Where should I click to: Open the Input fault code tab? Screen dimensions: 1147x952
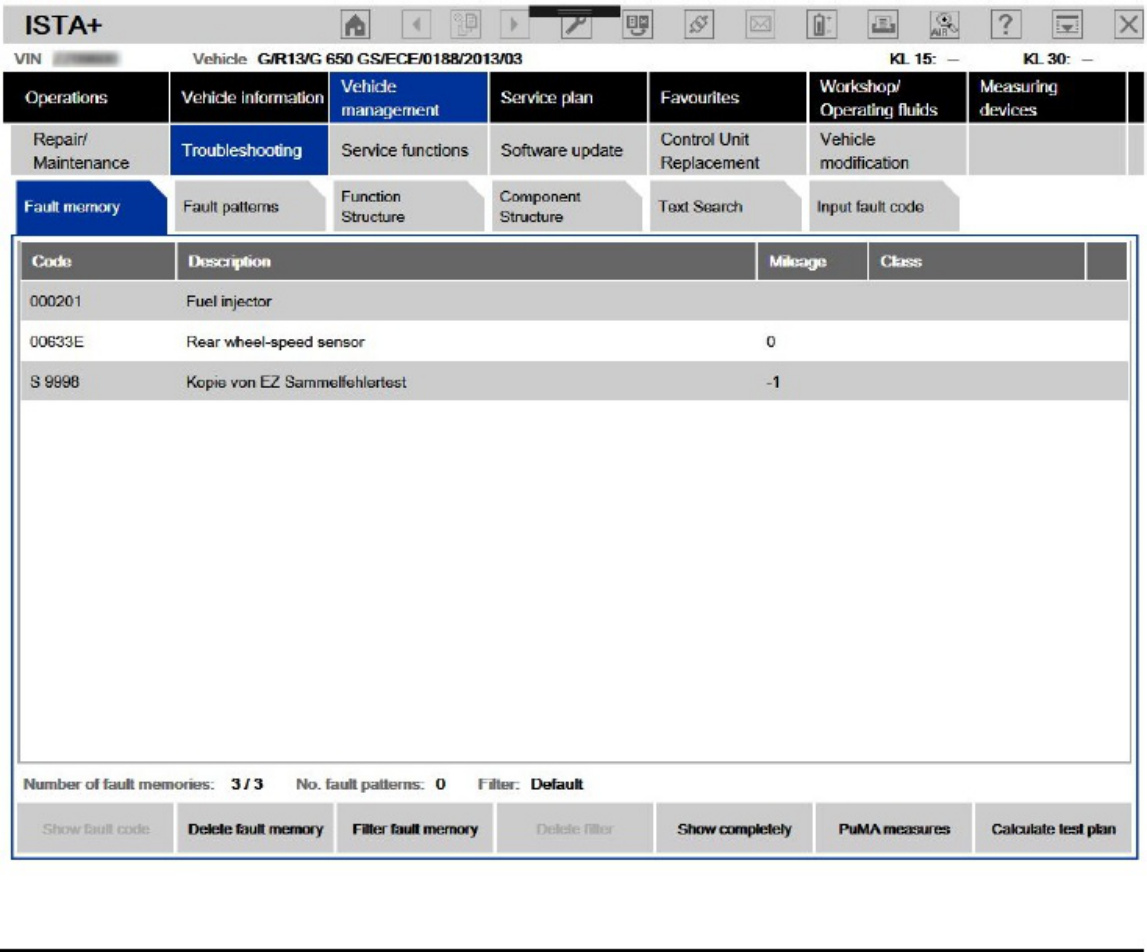point(884,207)
